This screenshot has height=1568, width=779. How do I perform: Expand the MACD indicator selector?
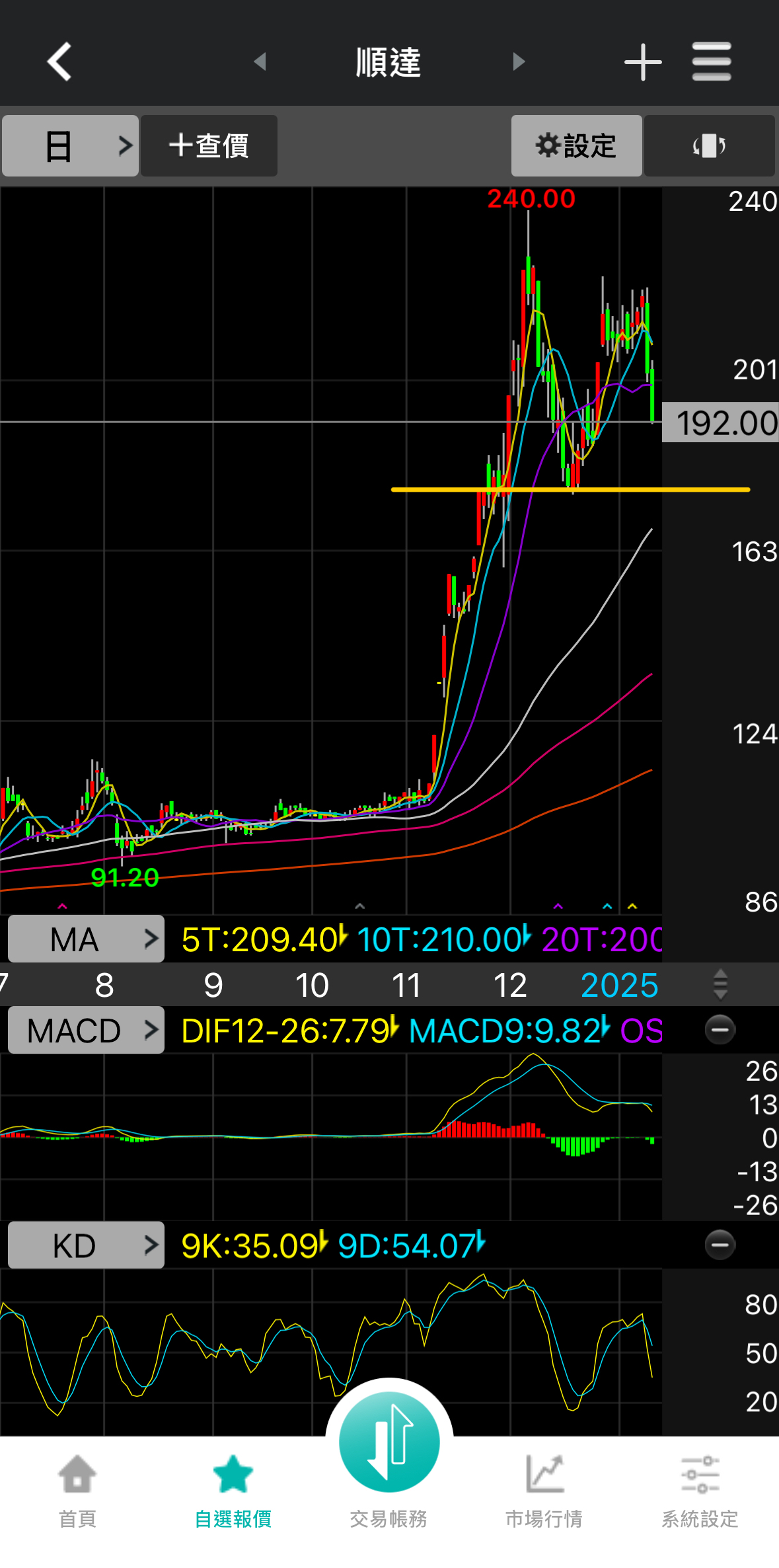pos(86,1030)
